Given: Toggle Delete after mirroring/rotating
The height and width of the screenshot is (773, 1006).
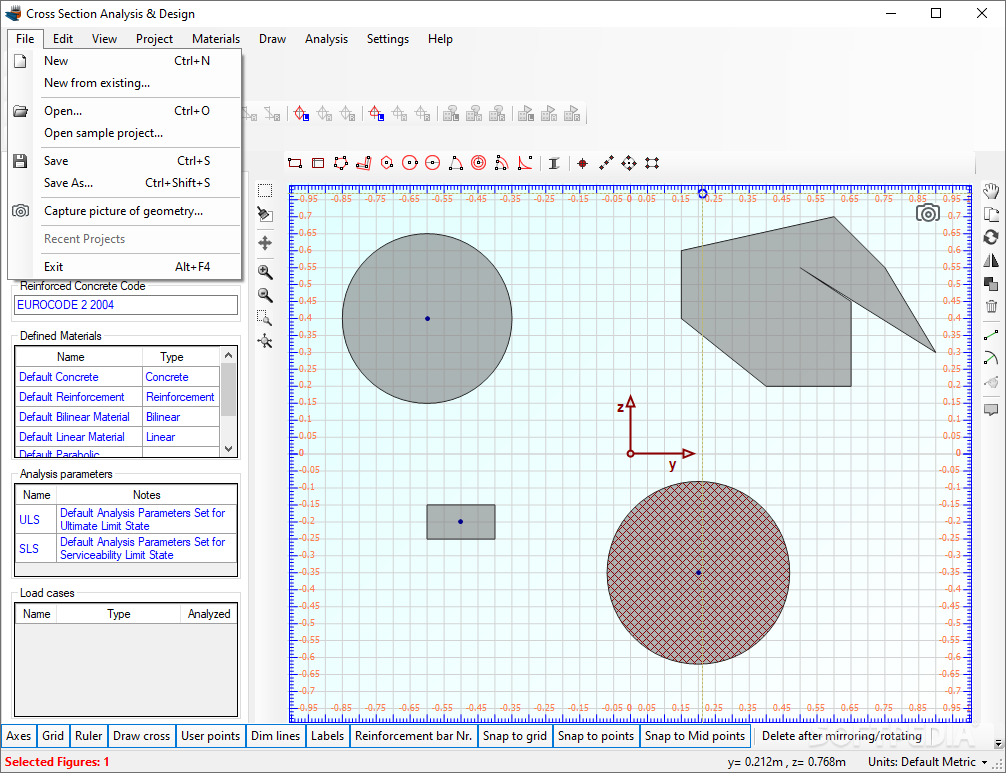Looking at the screenshot, I should pyautogui.click(x=842, y=736).
